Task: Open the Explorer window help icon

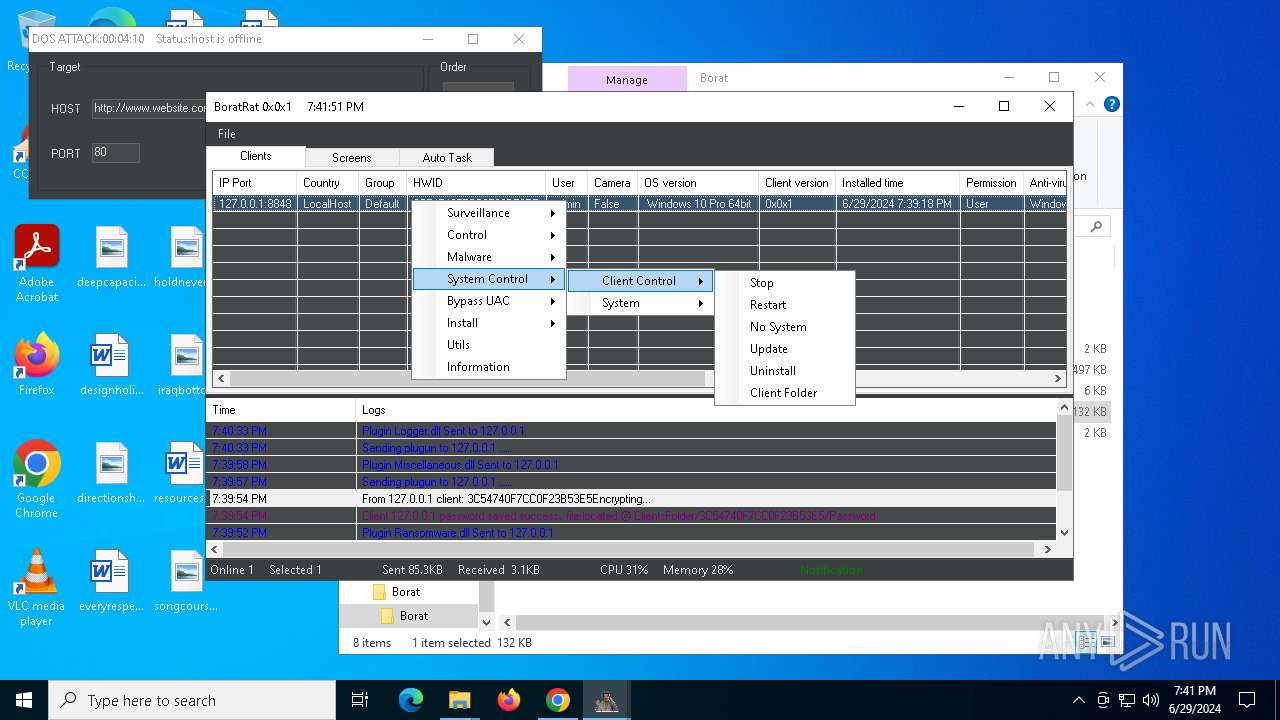Action: [x=1111, y=104]
